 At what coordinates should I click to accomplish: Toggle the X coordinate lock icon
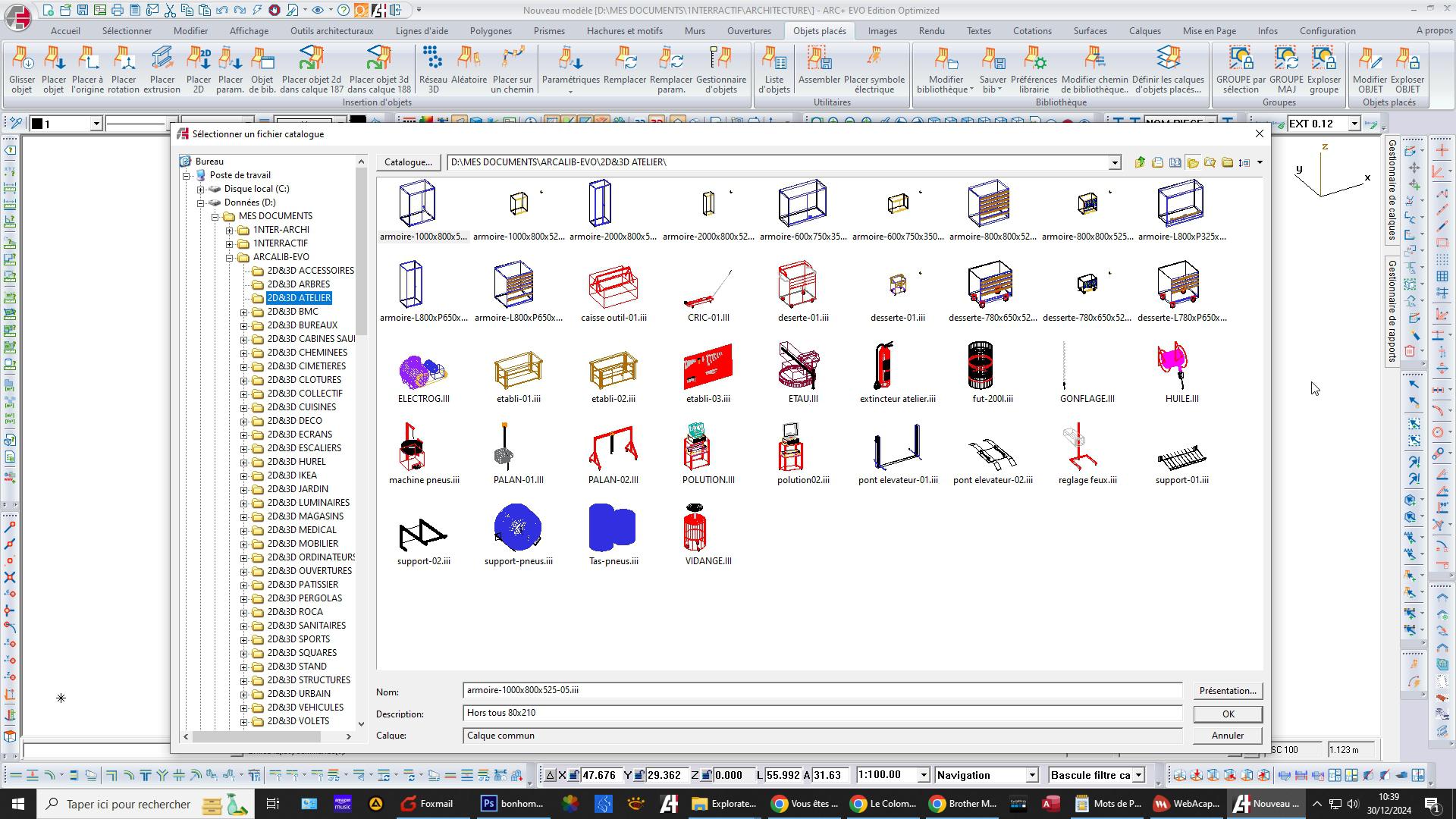pyautogui.click(x=574, y=775)
